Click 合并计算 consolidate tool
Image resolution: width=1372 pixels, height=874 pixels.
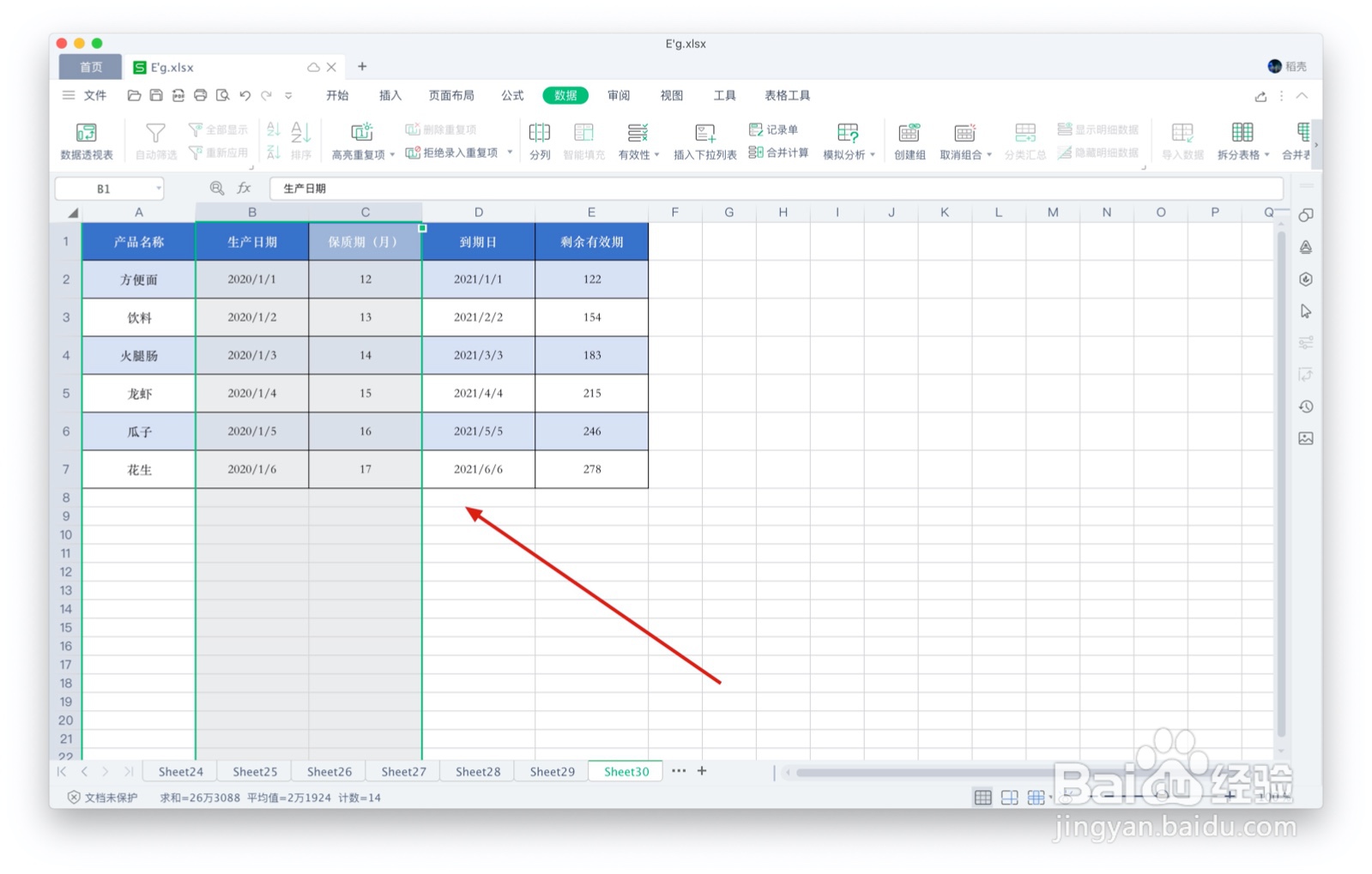(x=779, y=153)
